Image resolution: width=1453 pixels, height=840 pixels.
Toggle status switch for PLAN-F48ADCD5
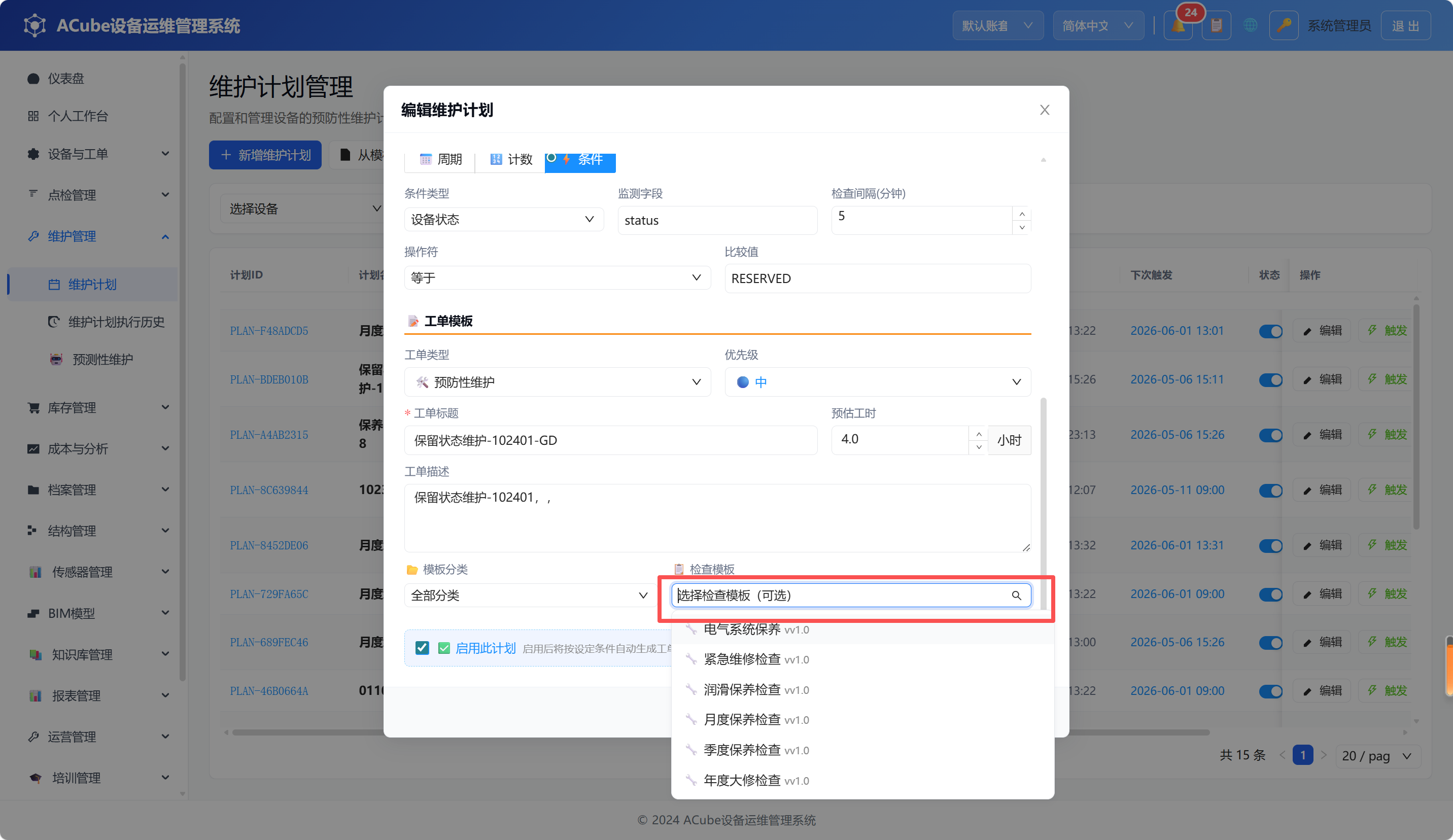click(1270, 332)
